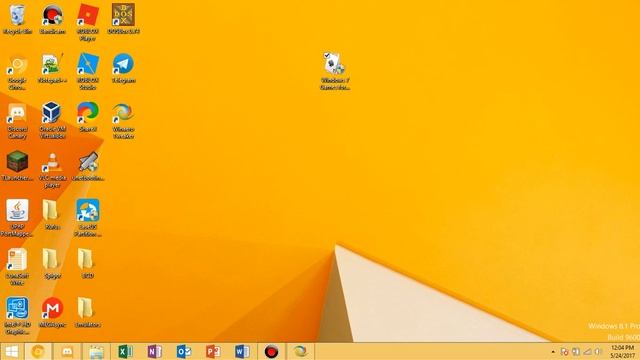Open Winaero Tweaker from the taskbar

coord(300,351)
